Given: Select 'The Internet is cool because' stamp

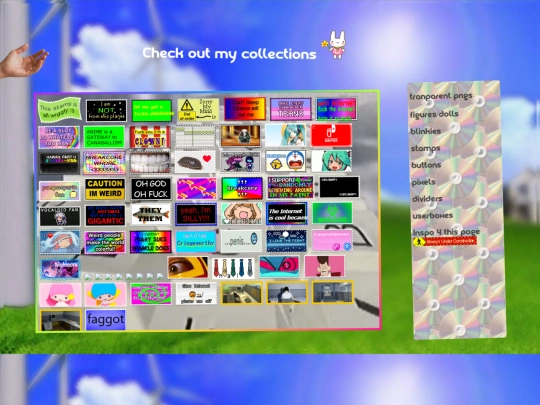Looking at the screenshot, I should [x=287, y=214].
